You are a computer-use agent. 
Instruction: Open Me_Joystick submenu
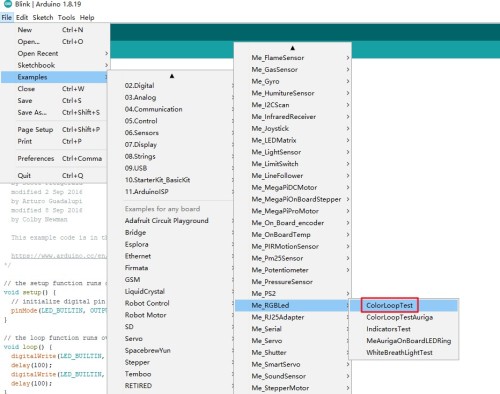point(293,128)
